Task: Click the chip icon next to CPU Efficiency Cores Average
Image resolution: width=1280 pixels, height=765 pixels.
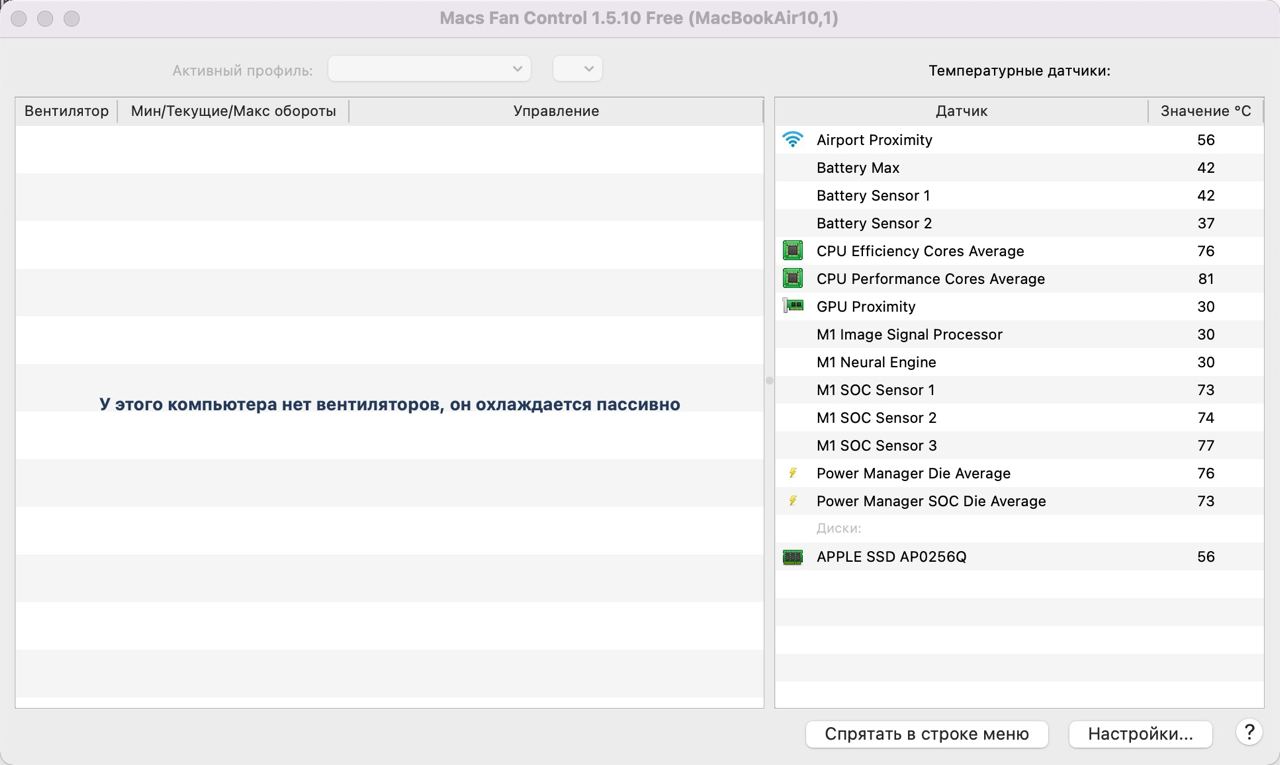Action: (793, 251)
